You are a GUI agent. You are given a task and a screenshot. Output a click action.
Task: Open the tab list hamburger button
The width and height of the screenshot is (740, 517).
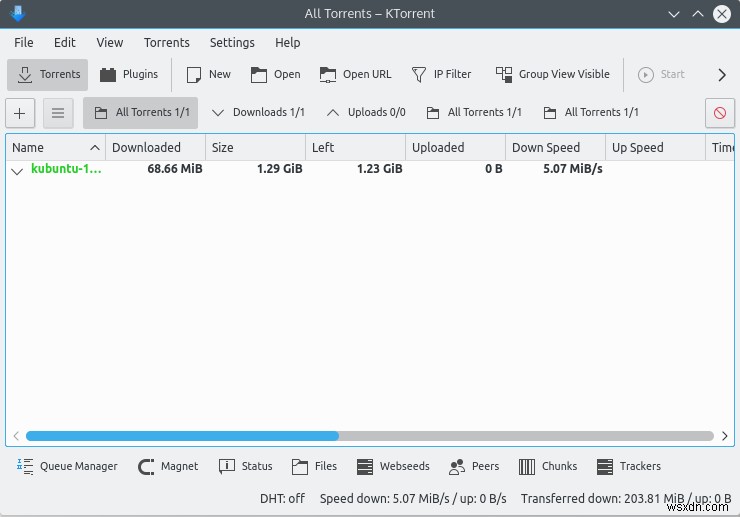pos(58,113)
